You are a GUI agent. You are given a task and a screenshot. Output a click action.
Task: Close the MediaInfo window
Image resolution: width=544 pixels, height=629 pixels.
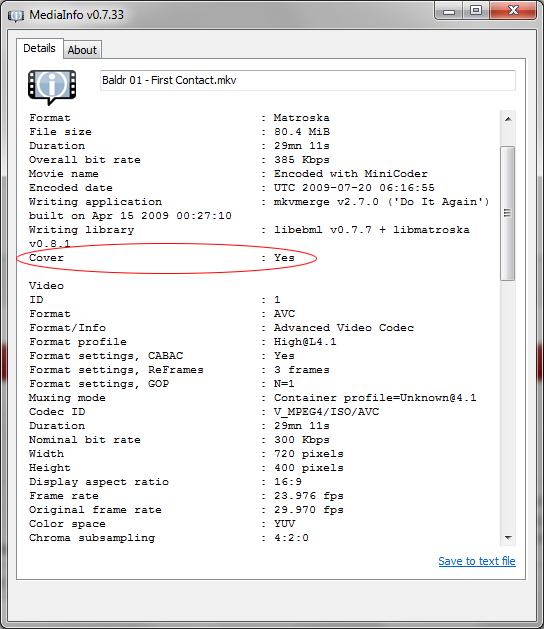(513, 11)
